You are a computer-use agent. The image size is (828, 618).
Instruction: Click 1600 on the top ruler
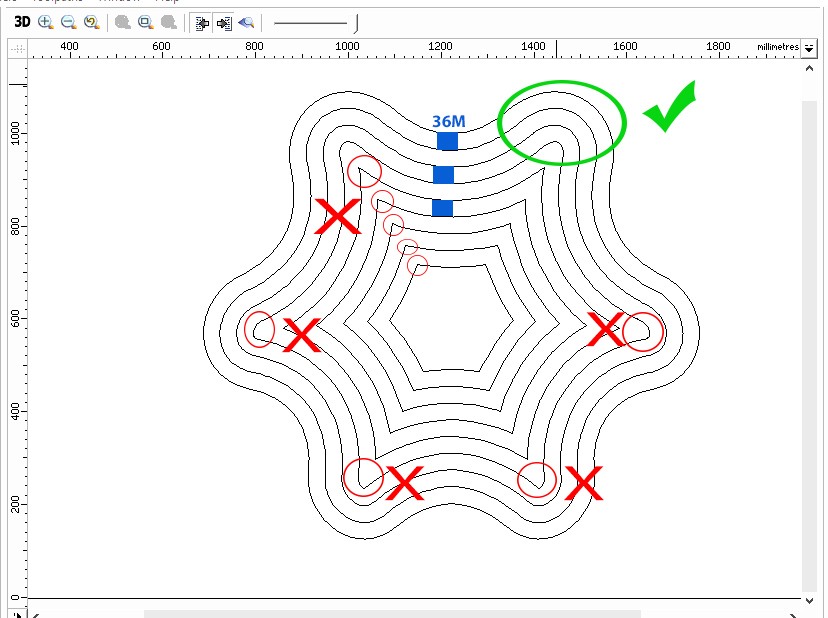pos(625,46)
